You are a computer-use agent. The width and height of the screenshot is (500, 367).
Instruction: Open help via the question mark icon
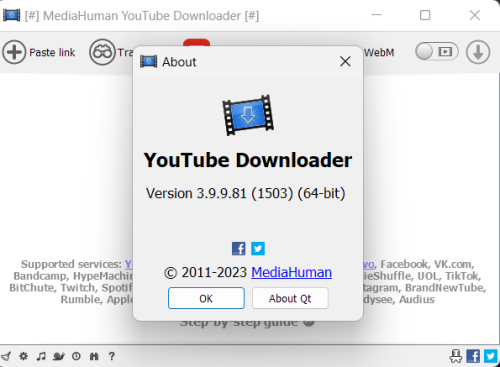tap(112, 356)
